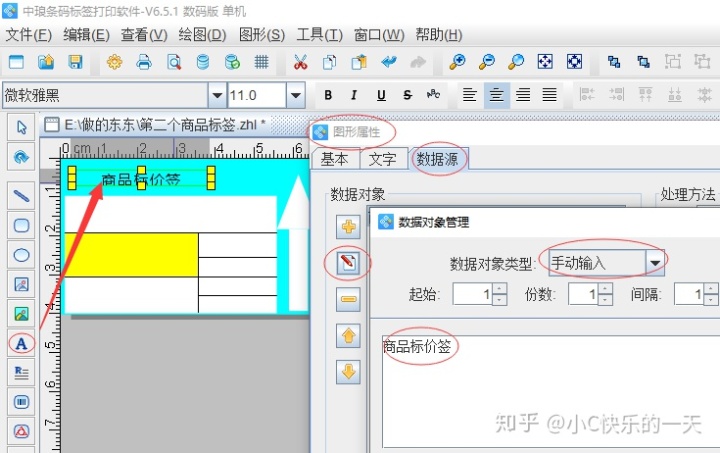This screenshot has height=453, width=720.
Task: Click the 商品标价签 text object on canvas
Action: click(x=141, y=179)
